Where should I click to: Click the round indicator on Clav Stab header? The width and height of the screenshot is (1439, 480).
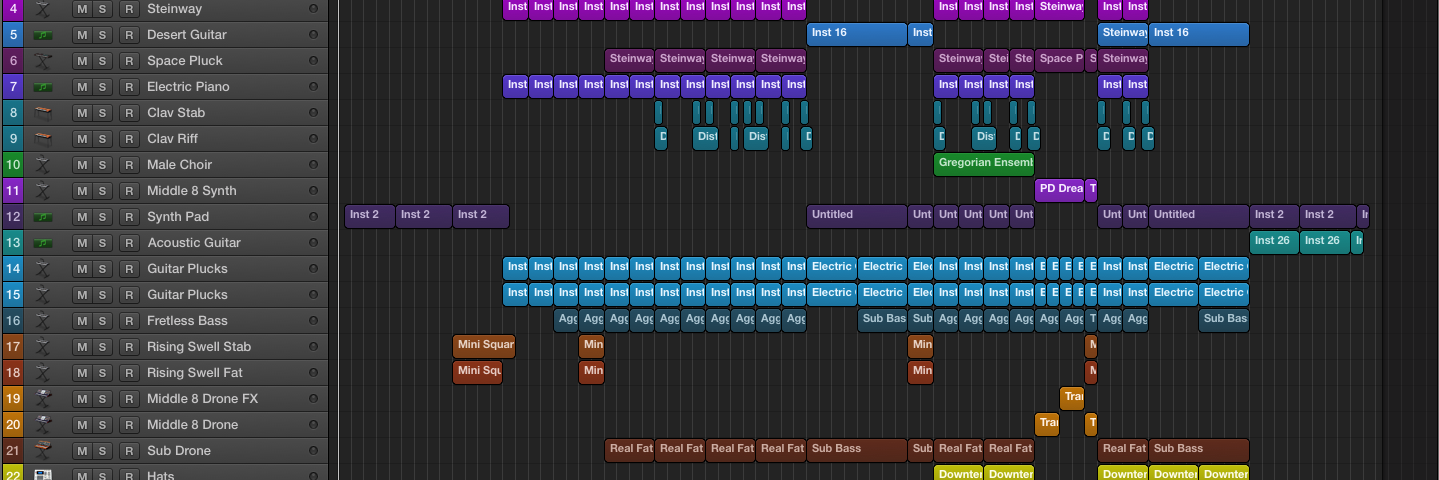click(x=313, y=112)
